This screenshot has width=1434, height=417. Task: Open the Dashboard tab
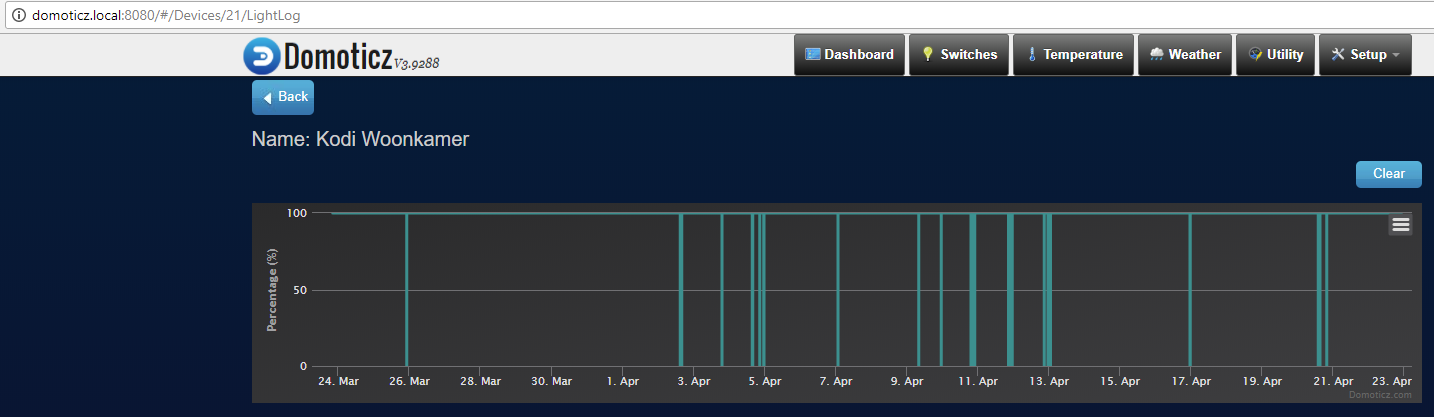tap(850, 55)
